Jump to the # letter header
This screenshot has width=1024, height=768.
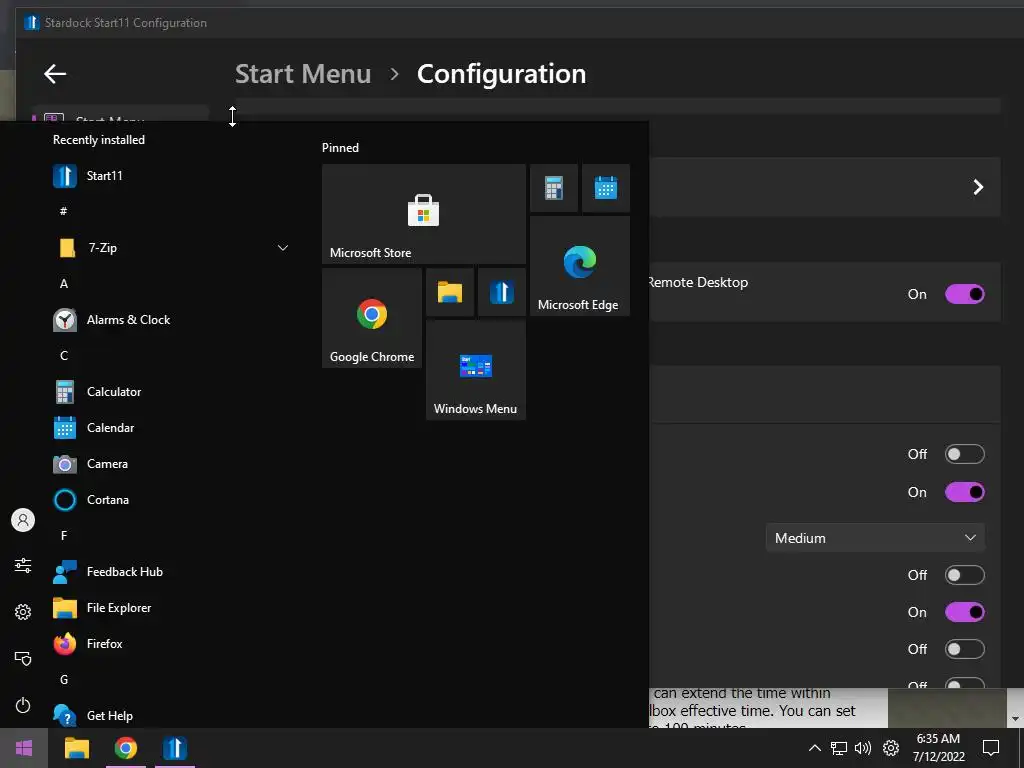click(63, 211)
